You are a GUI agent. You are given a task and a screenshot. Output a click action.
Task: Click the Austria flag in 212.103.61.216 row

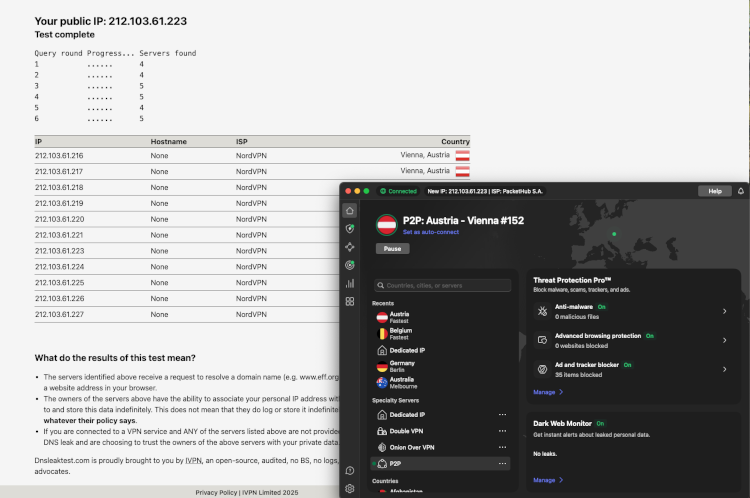[463, 155]
